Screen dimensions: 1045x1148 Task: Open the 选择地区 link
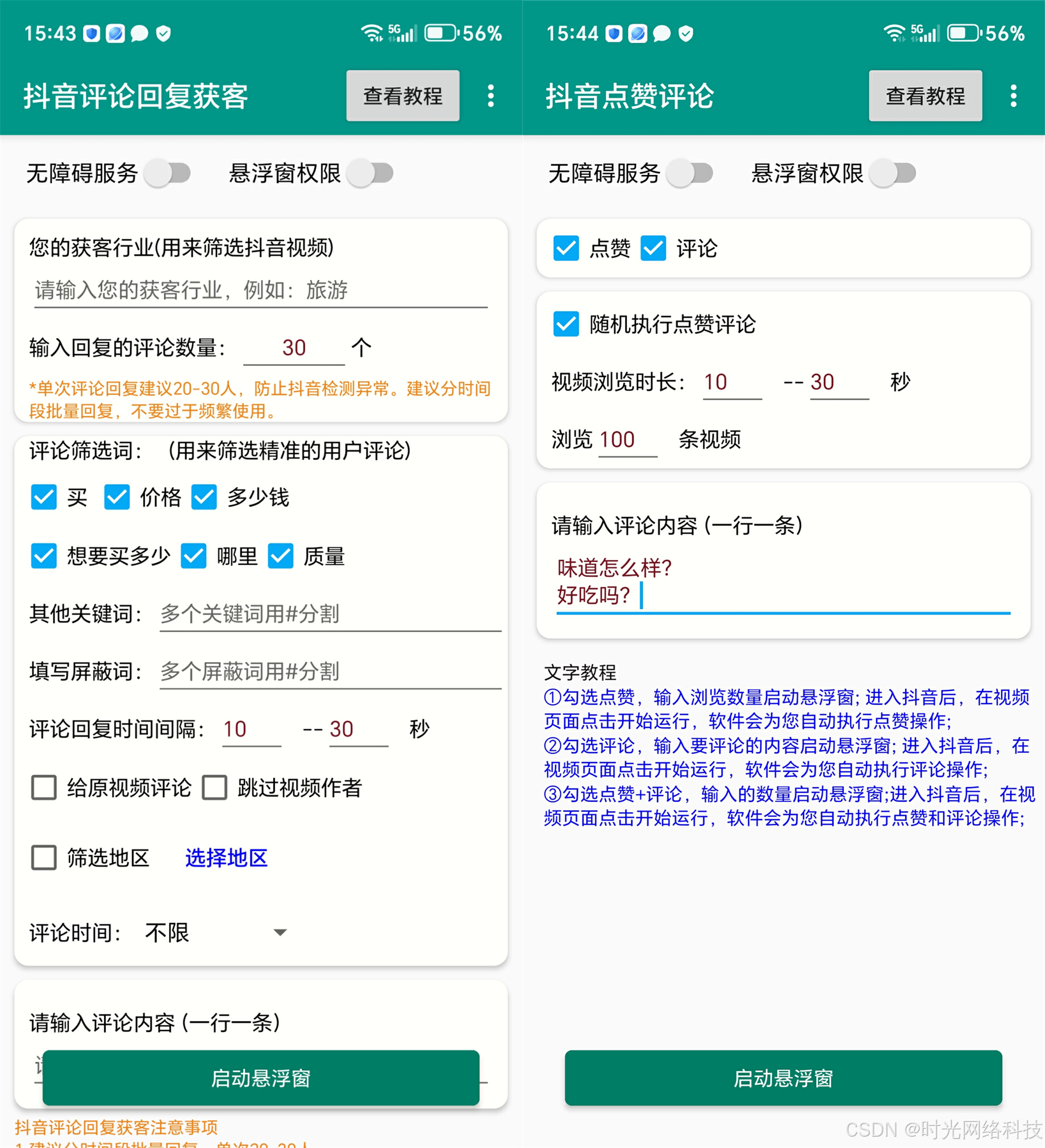click(226, 858)
